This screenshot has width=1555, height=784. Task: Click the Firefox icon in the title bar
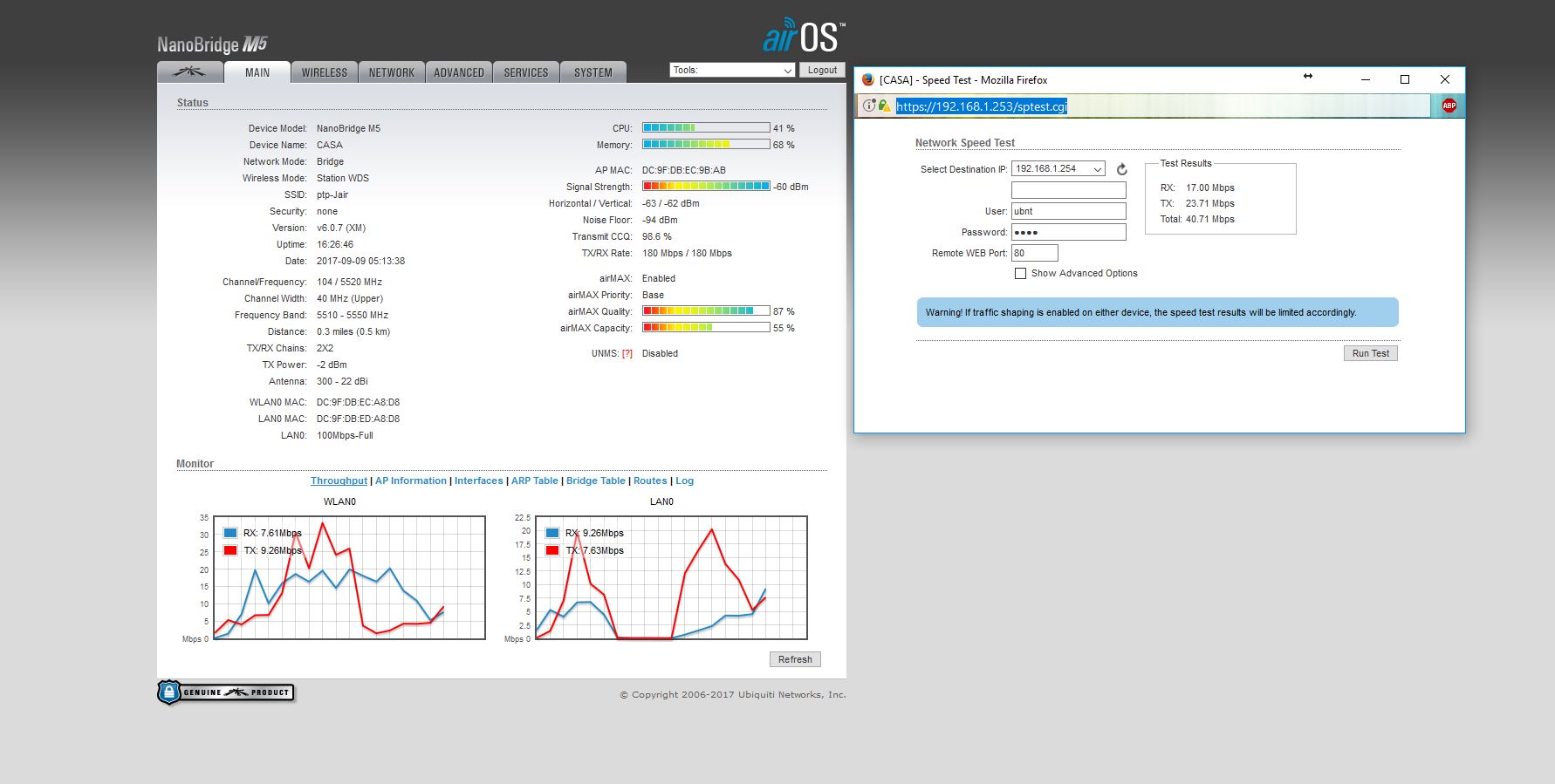click(867, 79)
